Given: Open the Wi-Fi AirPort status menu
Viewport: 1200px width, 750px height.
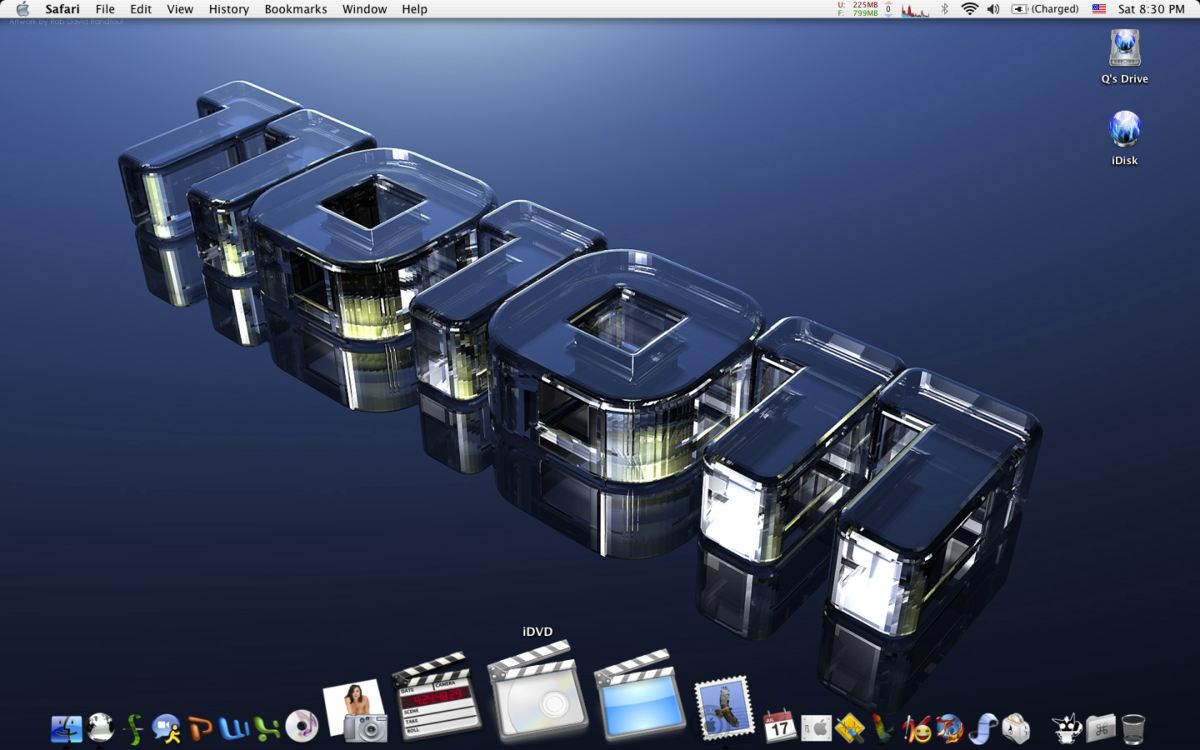Looking at the screenshot, I should (969, 9).
